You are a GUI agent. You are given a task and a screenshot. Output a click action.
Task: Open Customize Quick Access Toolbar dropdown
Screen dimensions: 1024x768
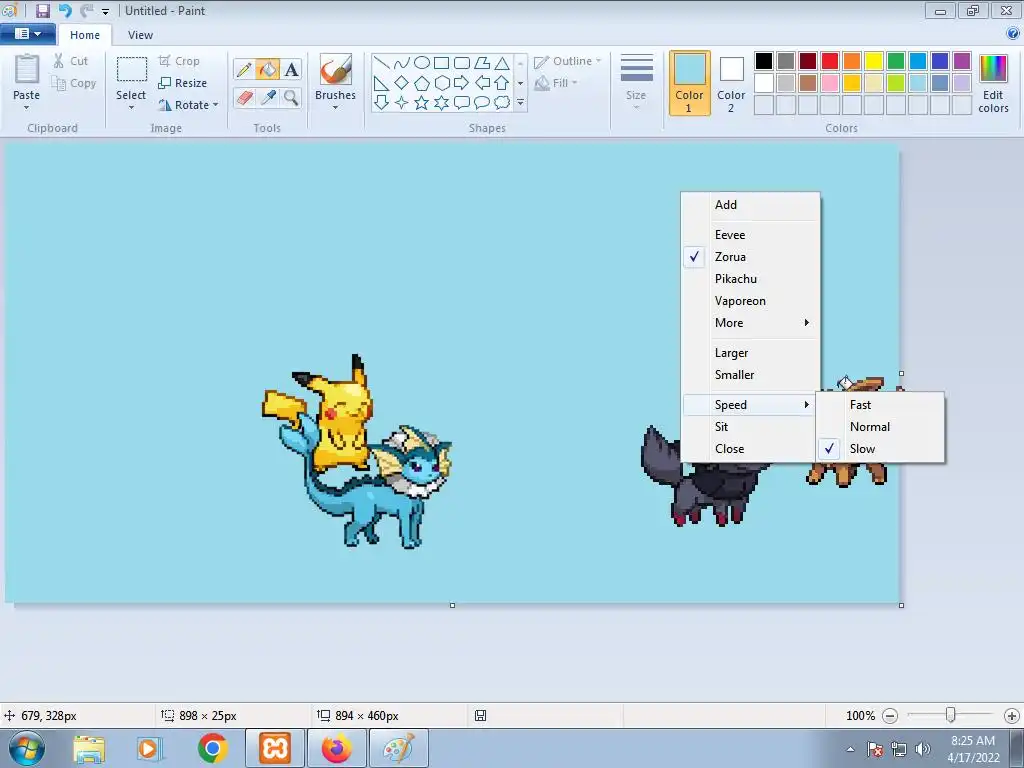coord(105,11)
